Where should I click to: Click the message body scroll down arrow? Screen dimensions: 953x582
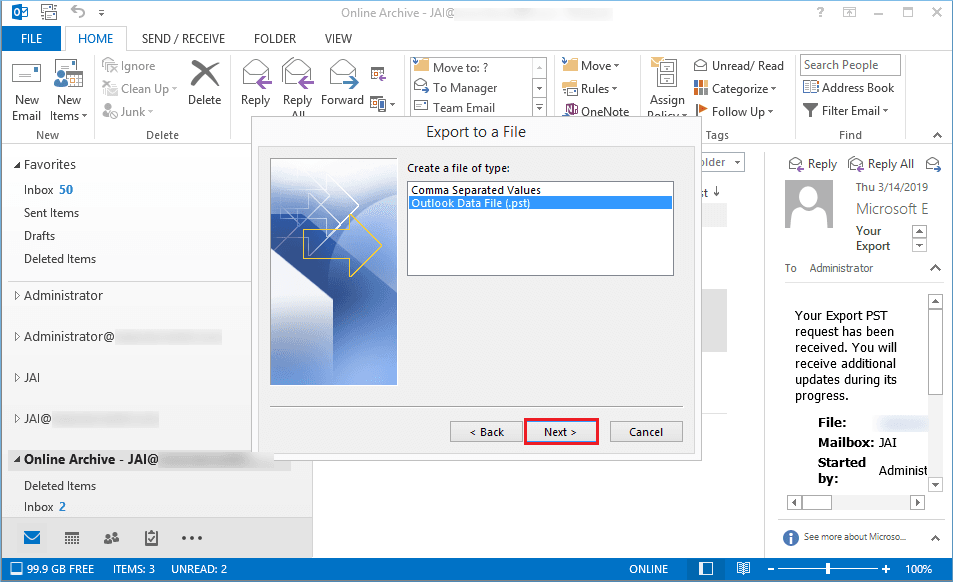[x=935, y=484]
